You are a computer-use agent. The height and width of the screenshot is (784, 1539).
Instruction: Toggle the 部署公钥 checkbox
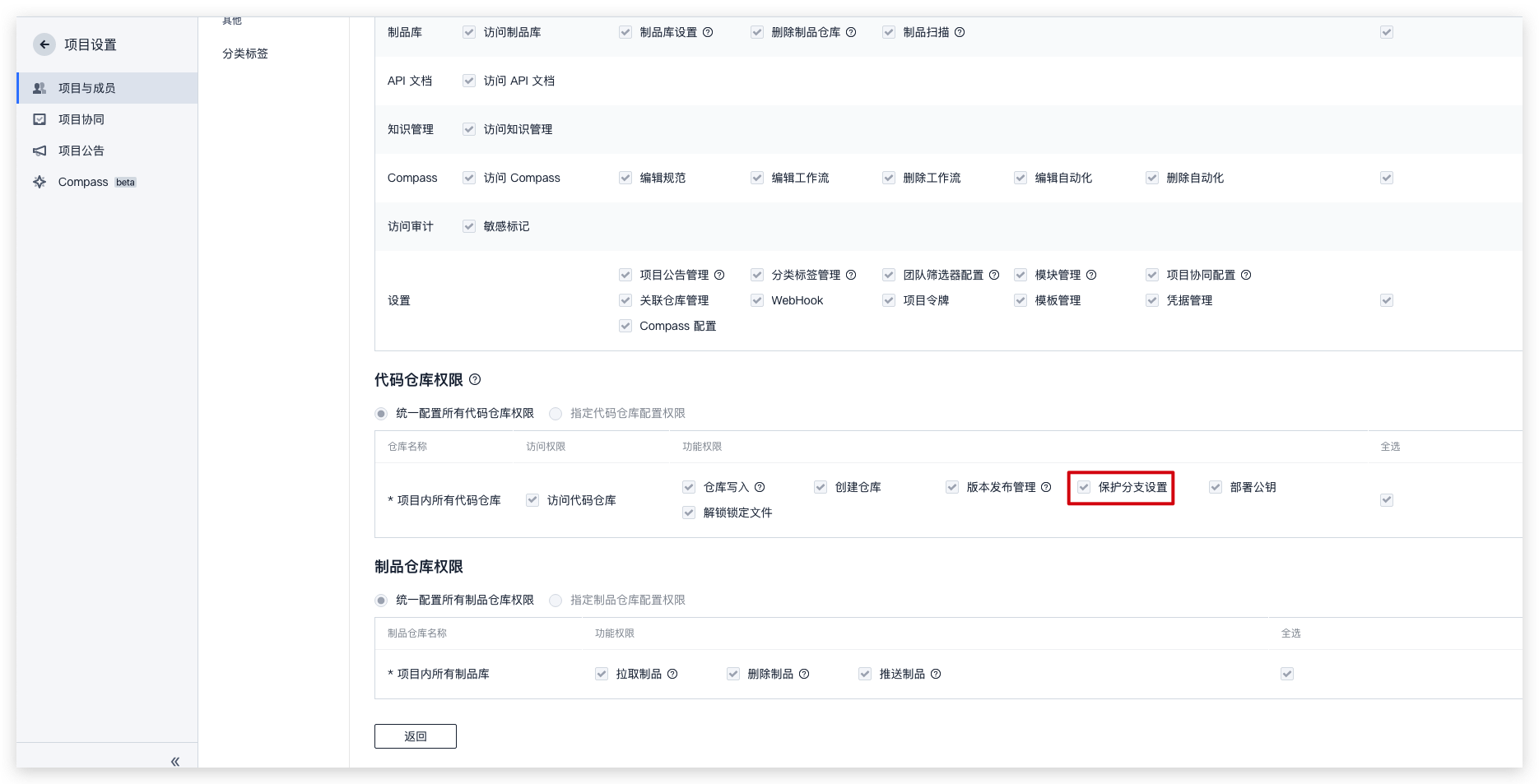click(1216, 487)
